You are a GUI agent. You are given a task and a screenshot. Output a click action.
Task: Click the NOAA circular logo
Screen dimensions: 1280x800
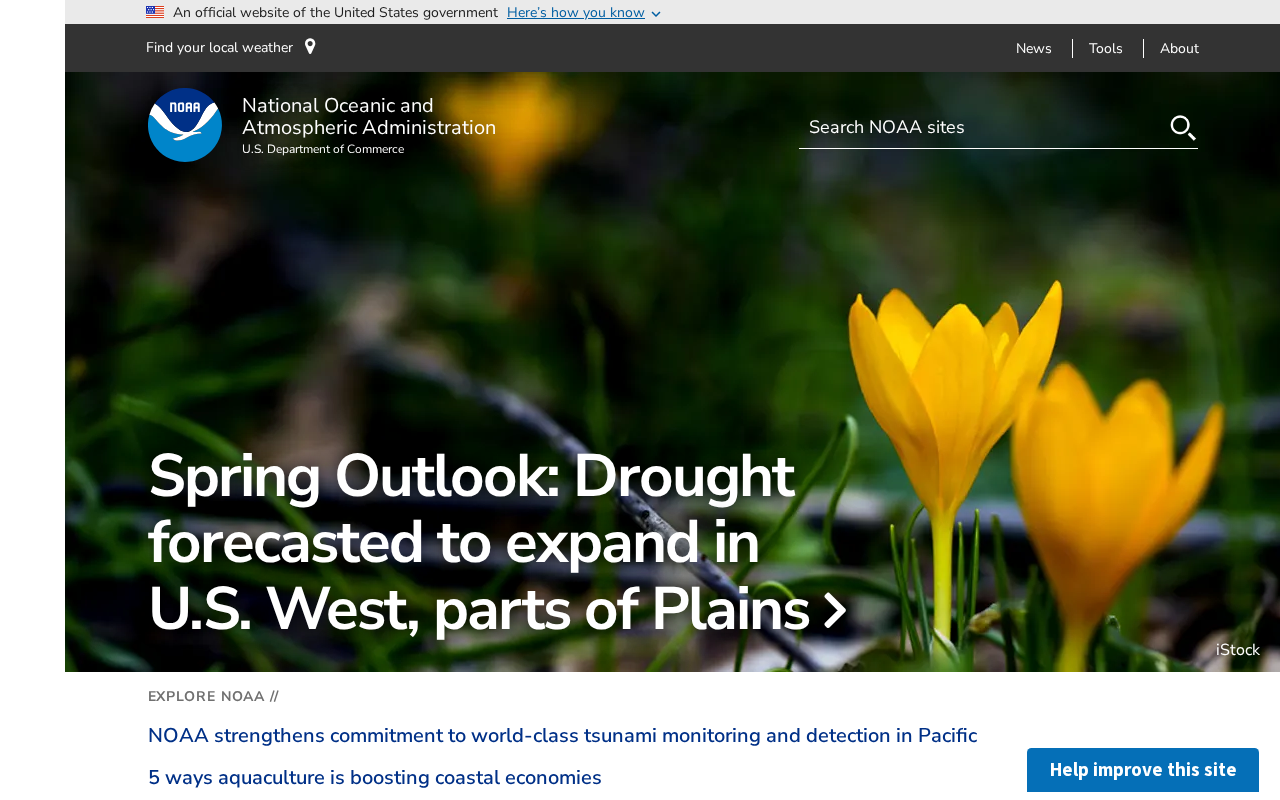(185, 125)
